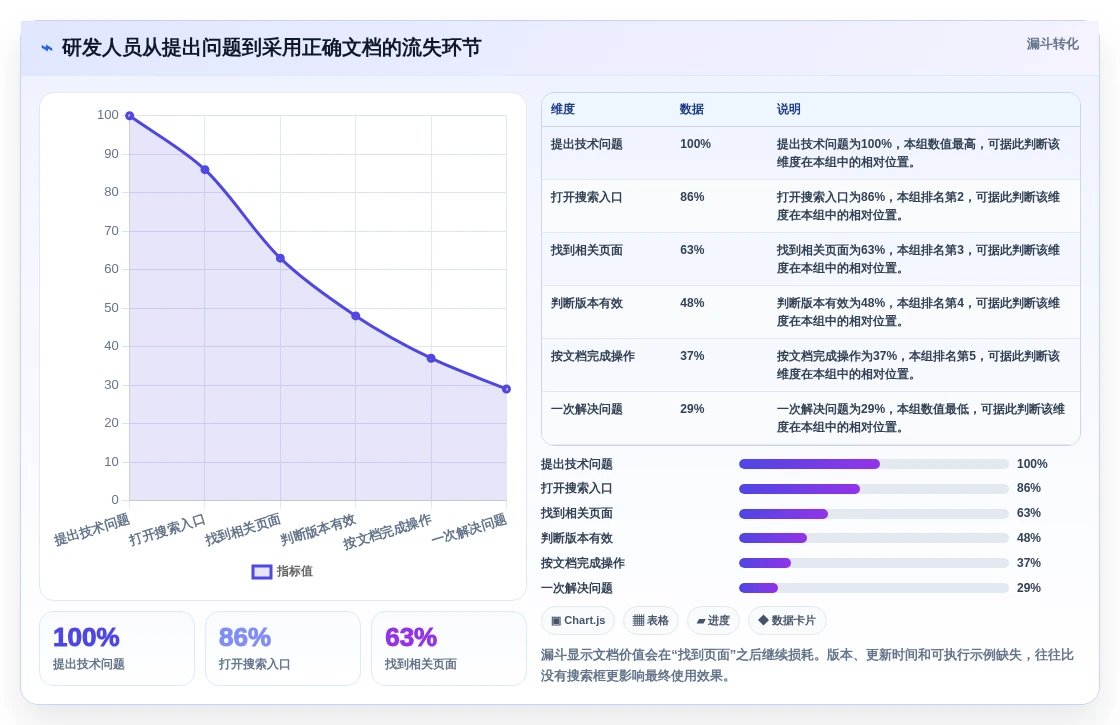Screen dimensions: 1120x725
Task: Click the chart data point at 100
Action: [129, 116]
